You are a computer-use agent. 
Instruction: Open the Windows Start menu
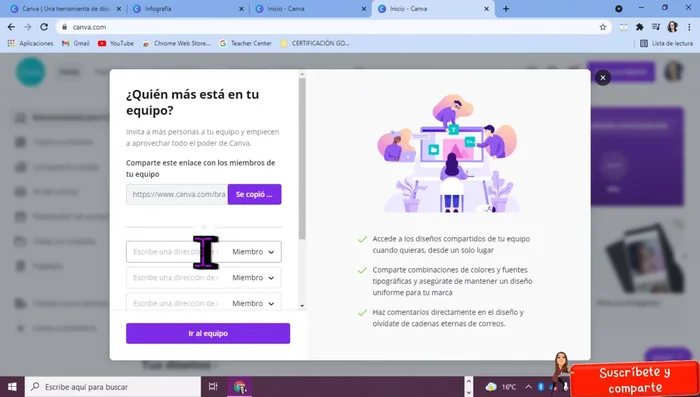point(12,387)
